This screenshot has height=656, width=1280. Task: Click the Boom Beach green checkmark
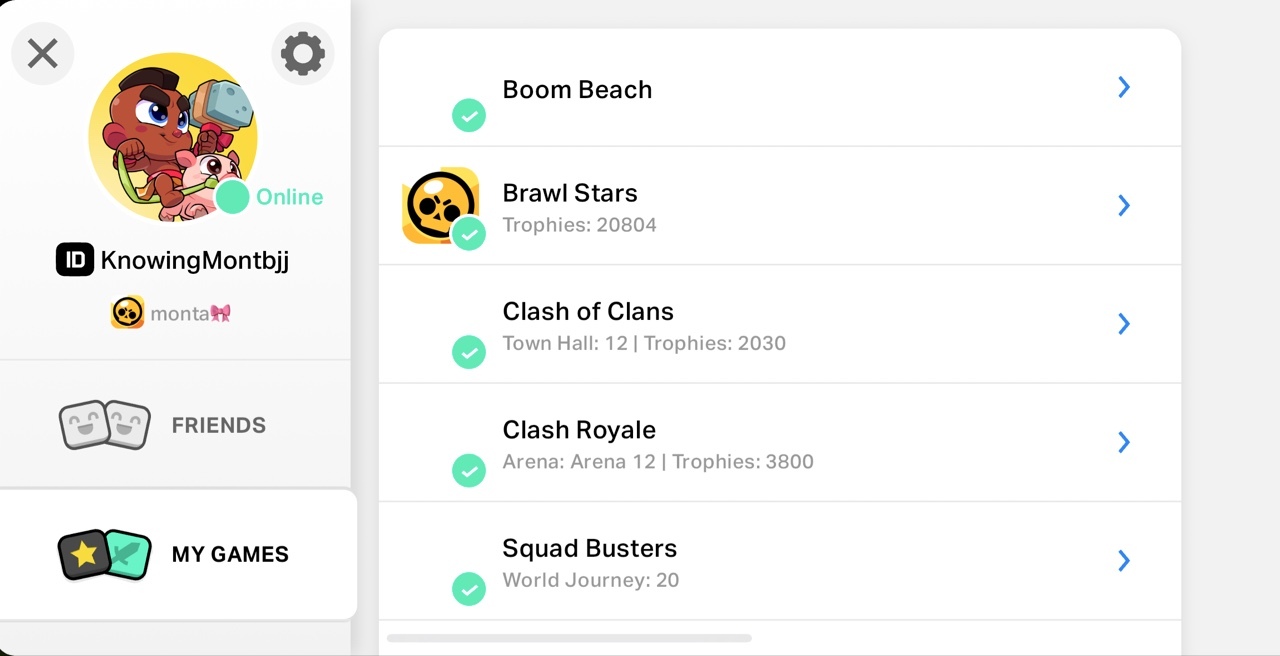(468, 115)
